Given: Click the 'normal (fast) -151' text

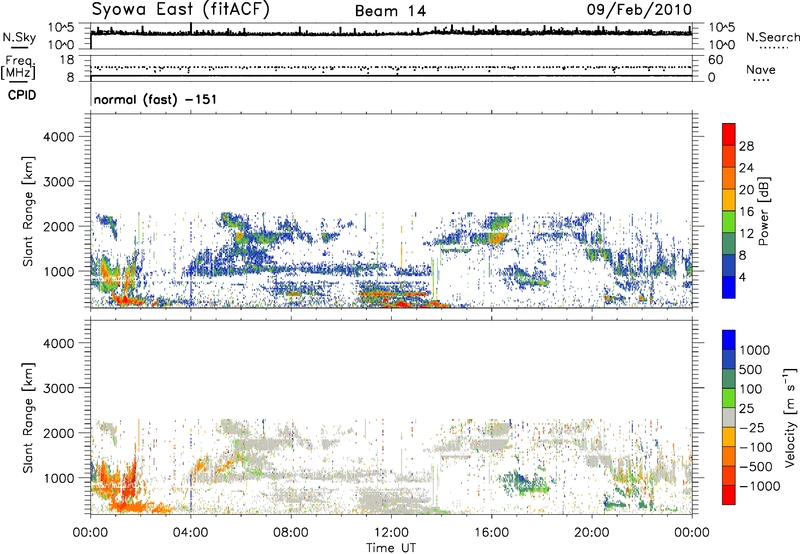Looking at the screenshot, I should 155,99.
